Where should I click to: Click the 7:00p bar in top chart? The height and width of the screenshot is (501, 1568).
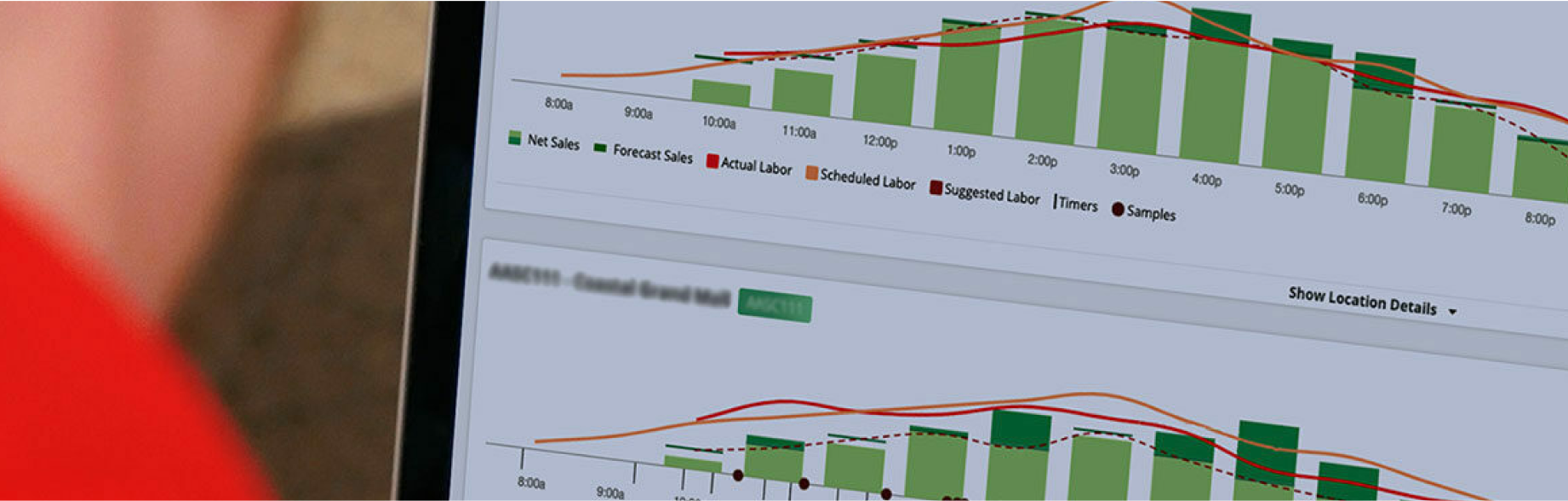pos(1462,149)
